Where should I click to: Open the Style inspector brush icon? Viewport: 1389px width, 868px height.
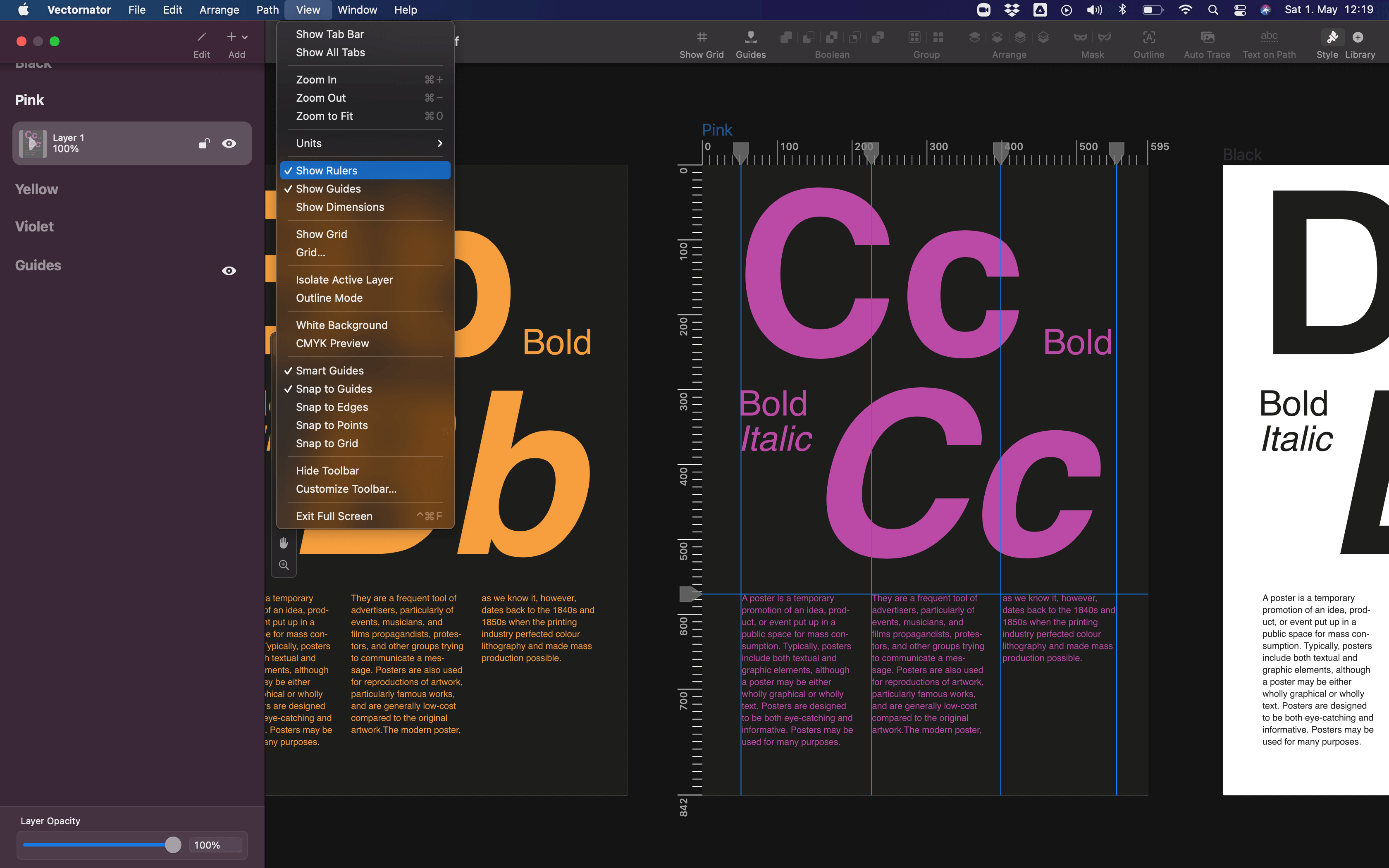(1332, 37)
